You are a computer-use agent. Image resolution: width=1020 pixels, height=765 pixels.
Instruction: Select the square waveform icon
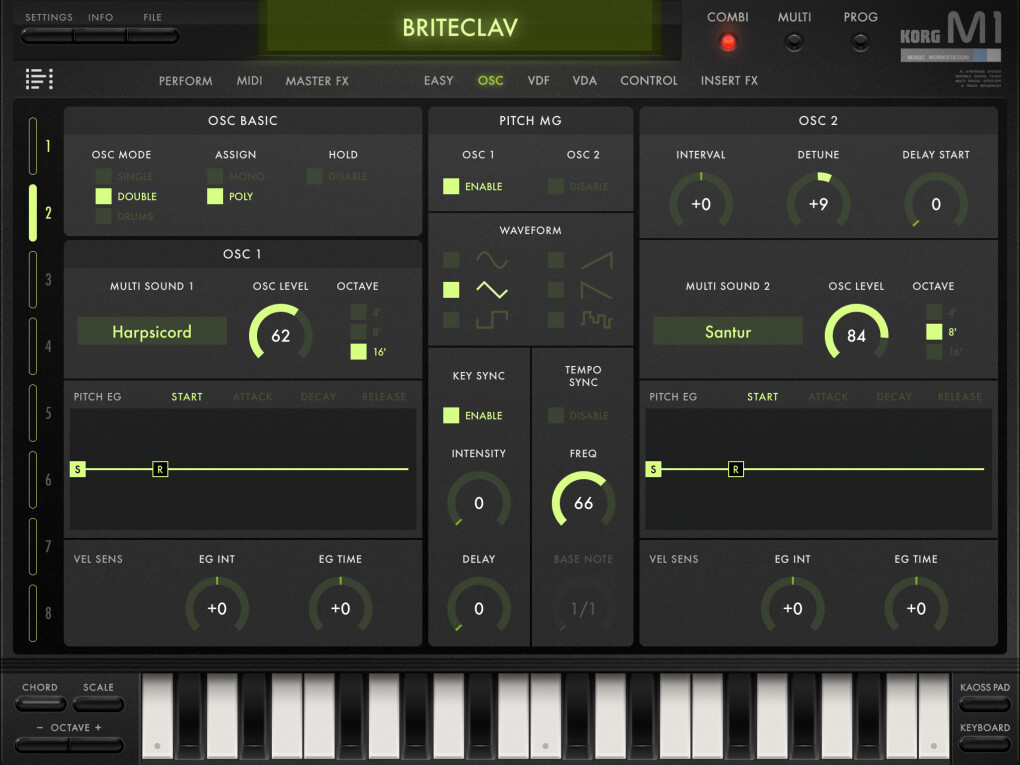492,319
